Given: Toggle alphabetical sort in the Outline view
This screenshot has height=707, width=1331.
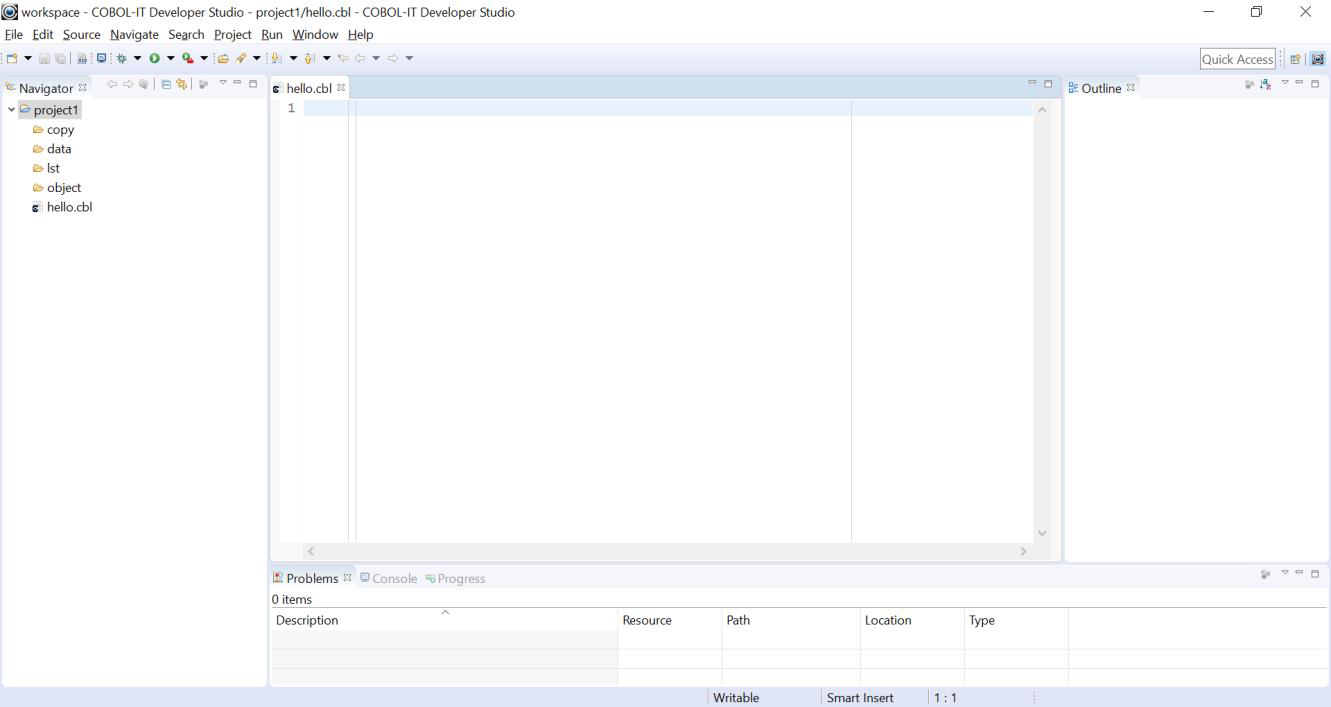Looking at the screenshot, I should (1266, 85).
